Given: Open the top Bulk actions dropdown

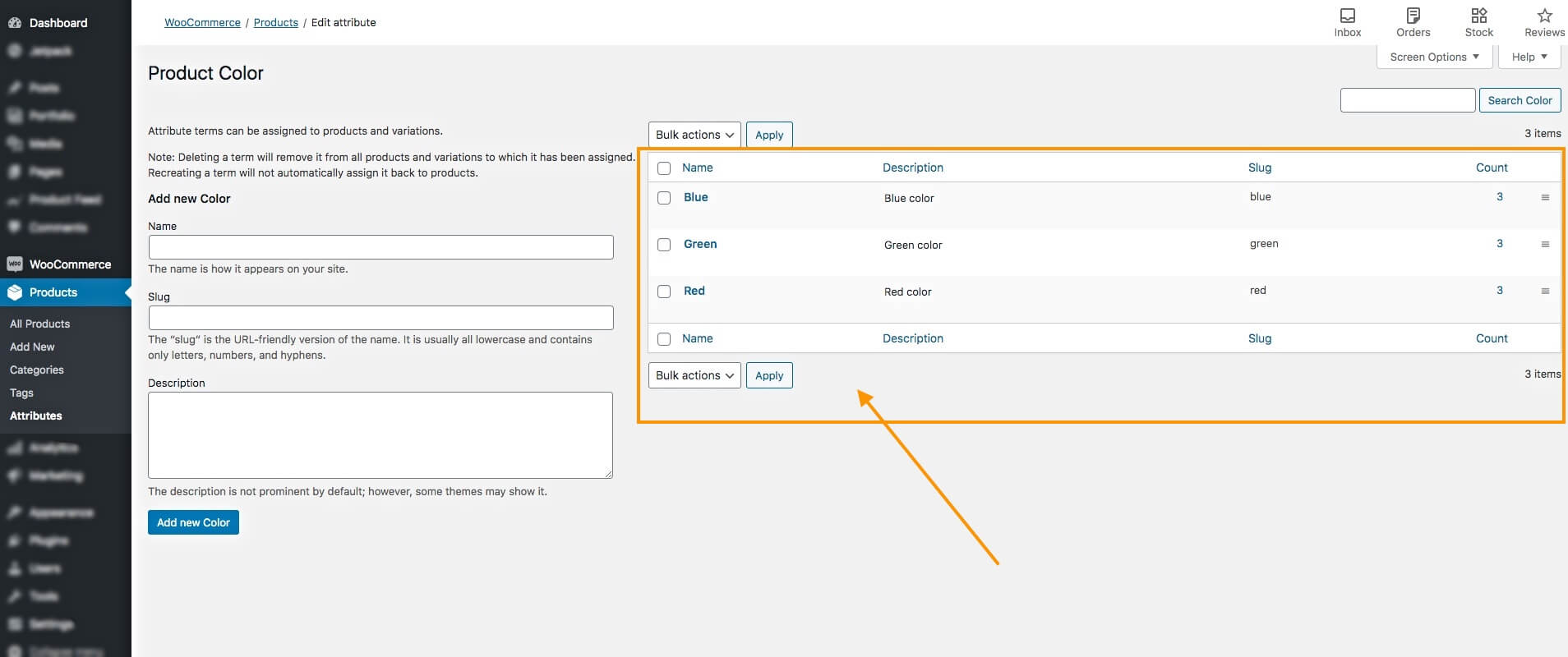Looking at the screenshot, I should 694,135.
